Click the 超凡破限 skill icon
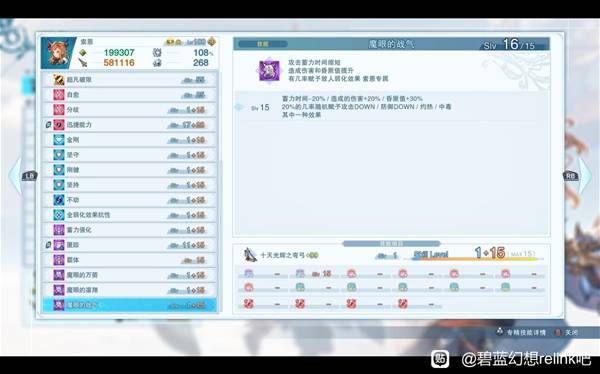The width and height of the screenshot is (600, 374). (59, 80)
